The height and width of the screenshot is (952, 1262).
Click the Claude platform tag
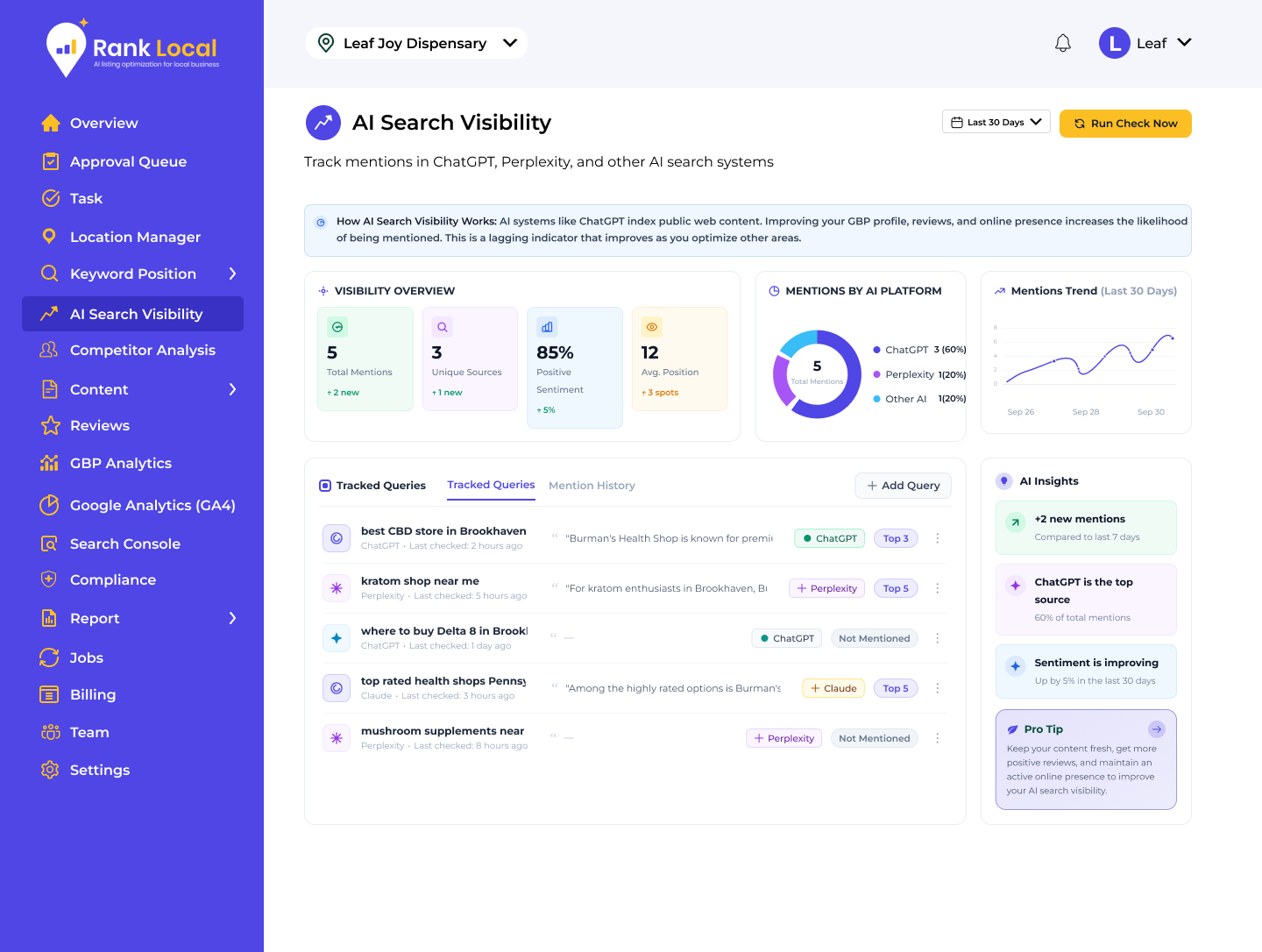pos(833,688)
